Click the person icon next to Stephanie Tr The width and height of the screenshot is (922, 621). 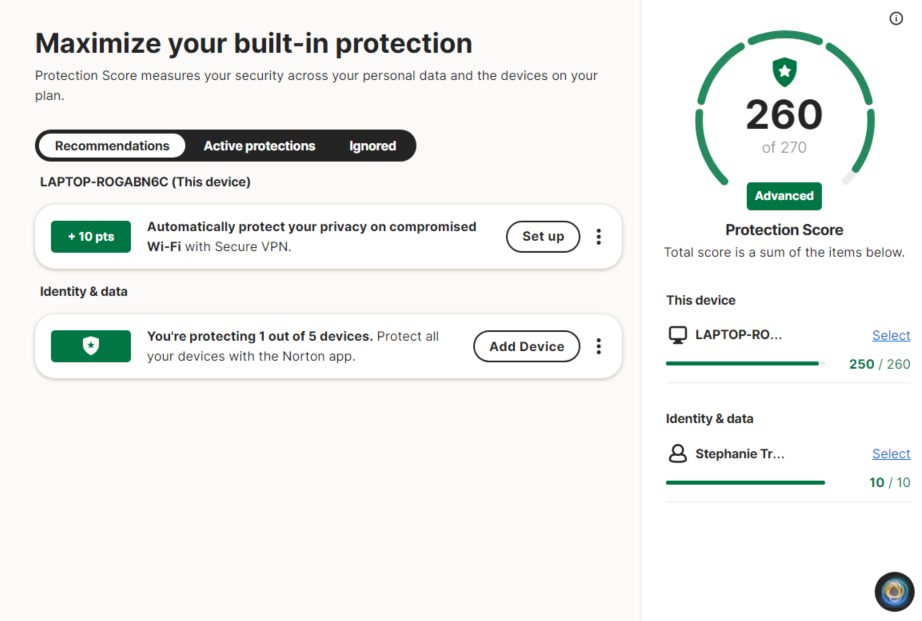tap(678, 453)
